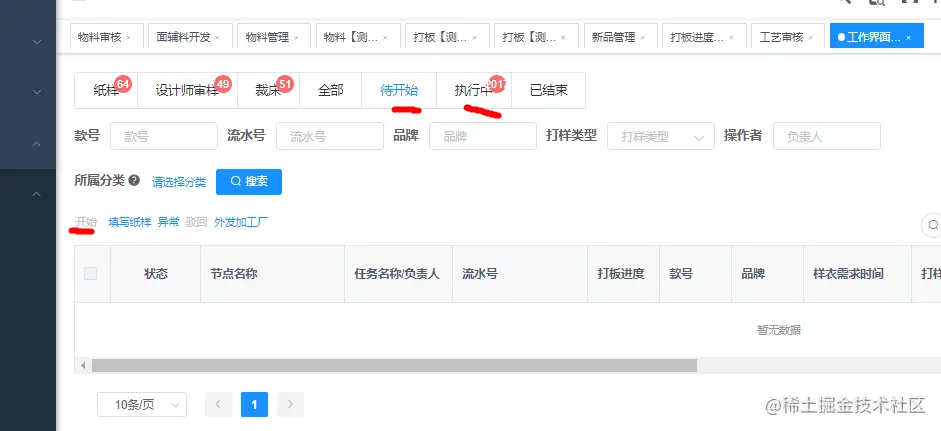Click the 开始 action link
Screen dimensions: 941x431
86,222
